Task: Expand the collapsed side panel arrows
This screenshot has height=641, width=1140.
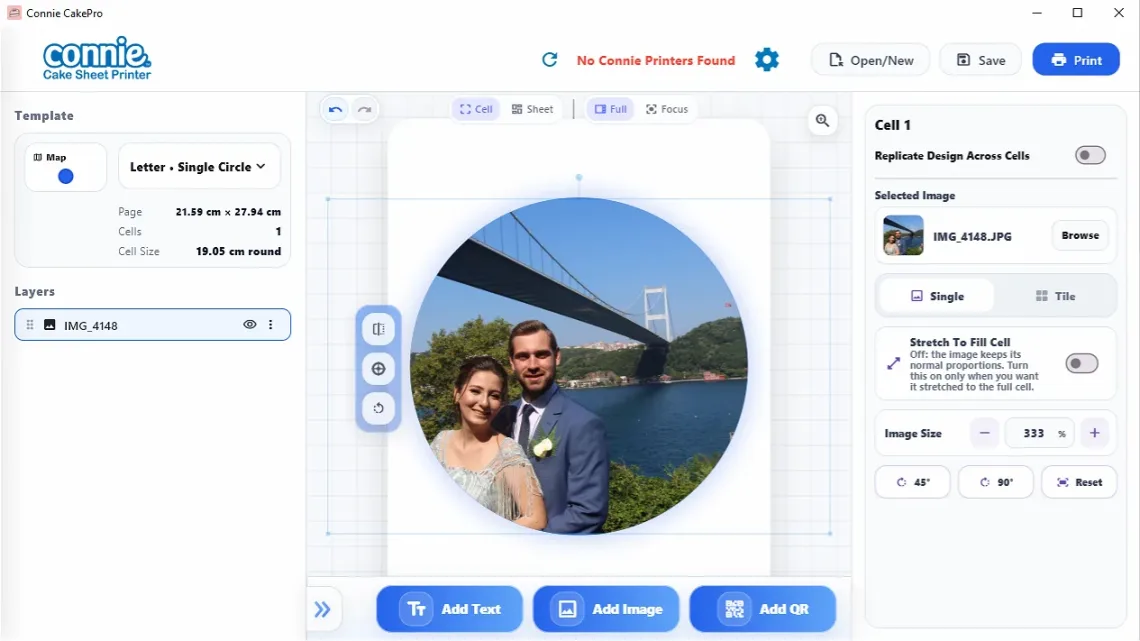Action: [322, 609]
